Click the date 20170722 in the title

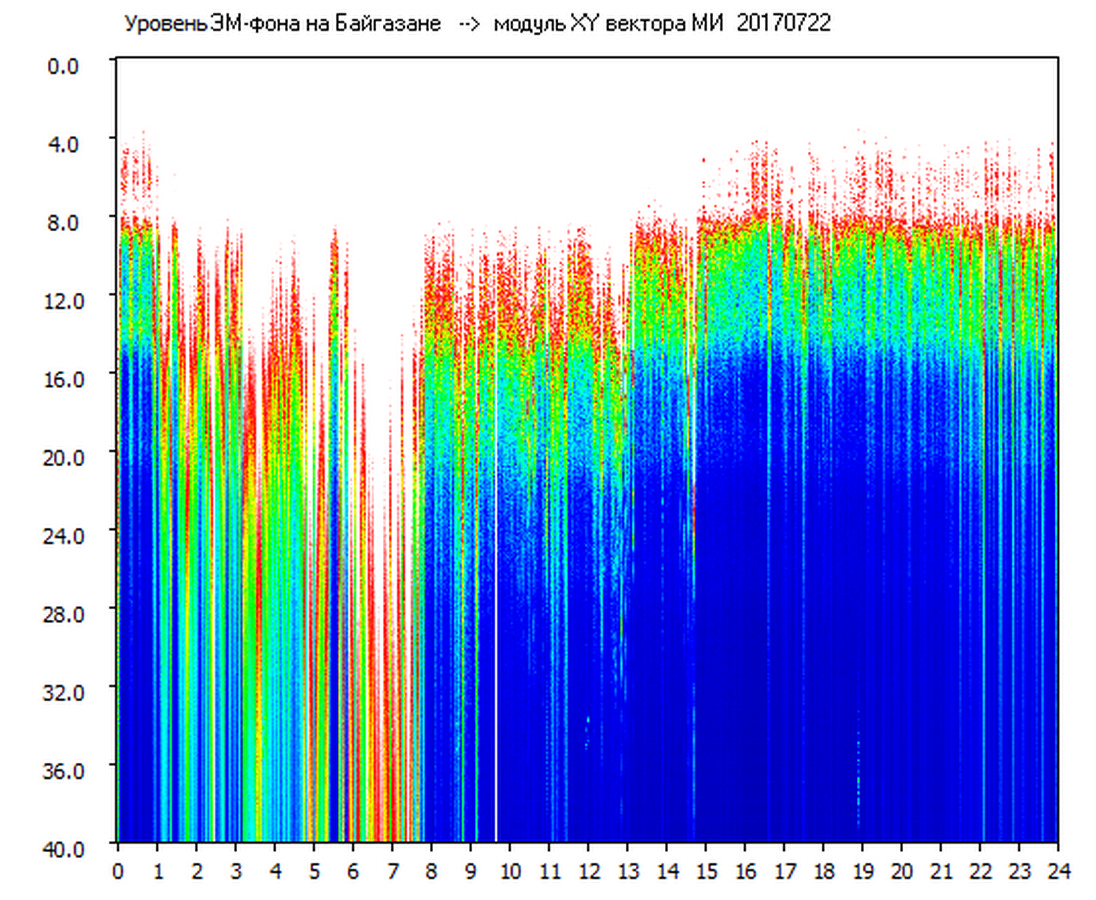click(783, 24)
